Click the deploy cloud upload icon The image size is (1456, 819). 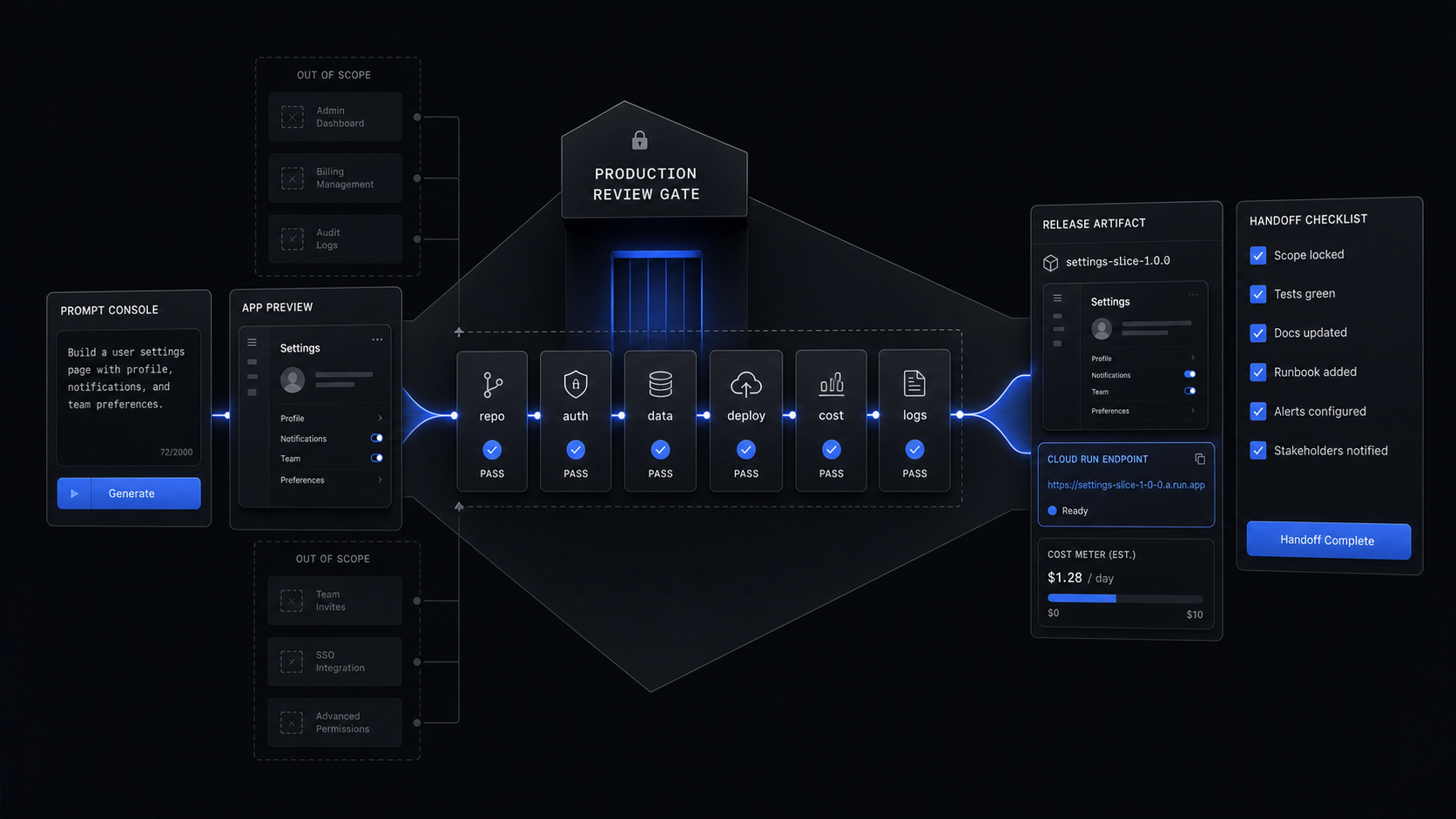[746, 384]
